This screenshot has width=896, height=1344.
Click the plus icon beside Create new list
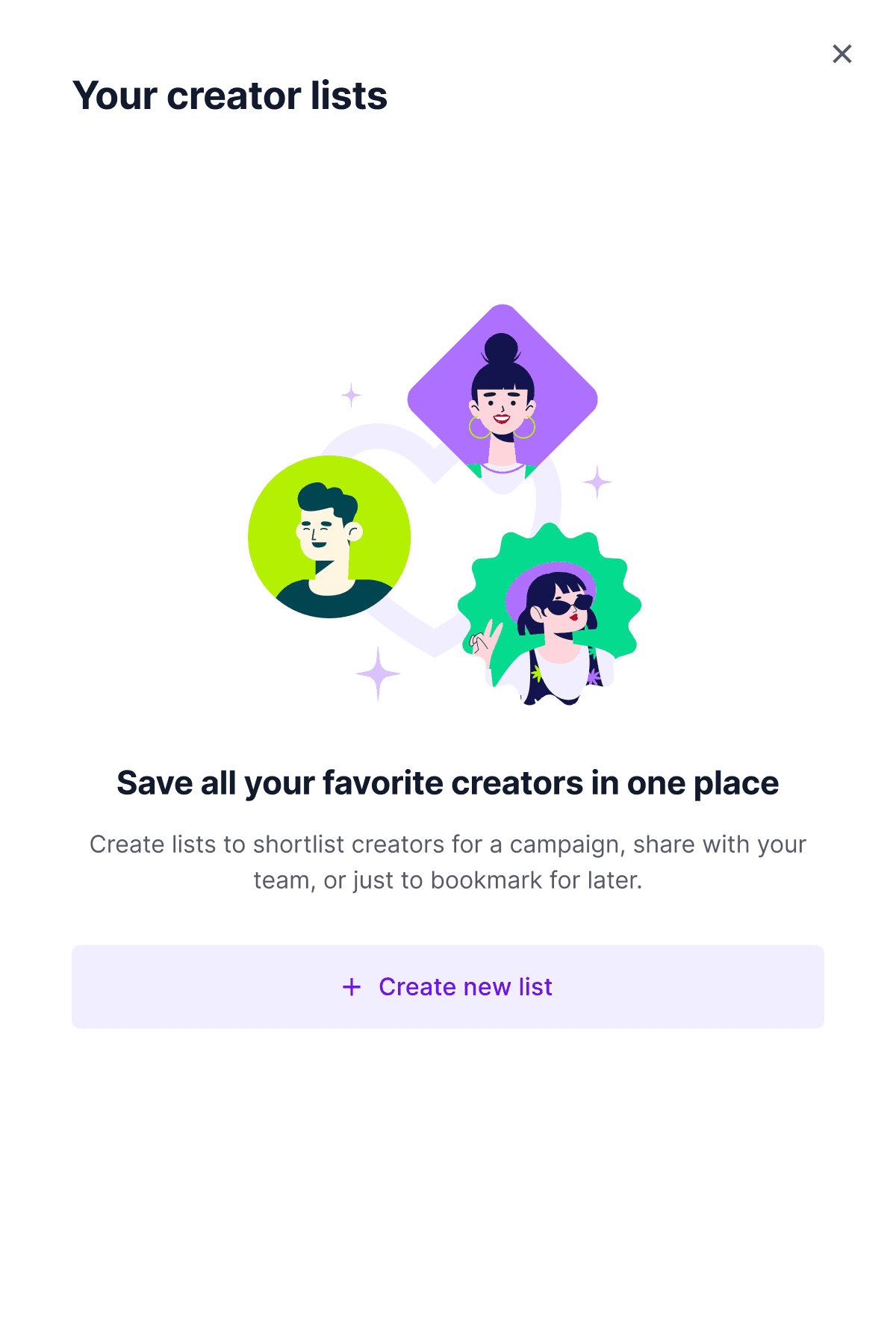click(x=352, y=987)
